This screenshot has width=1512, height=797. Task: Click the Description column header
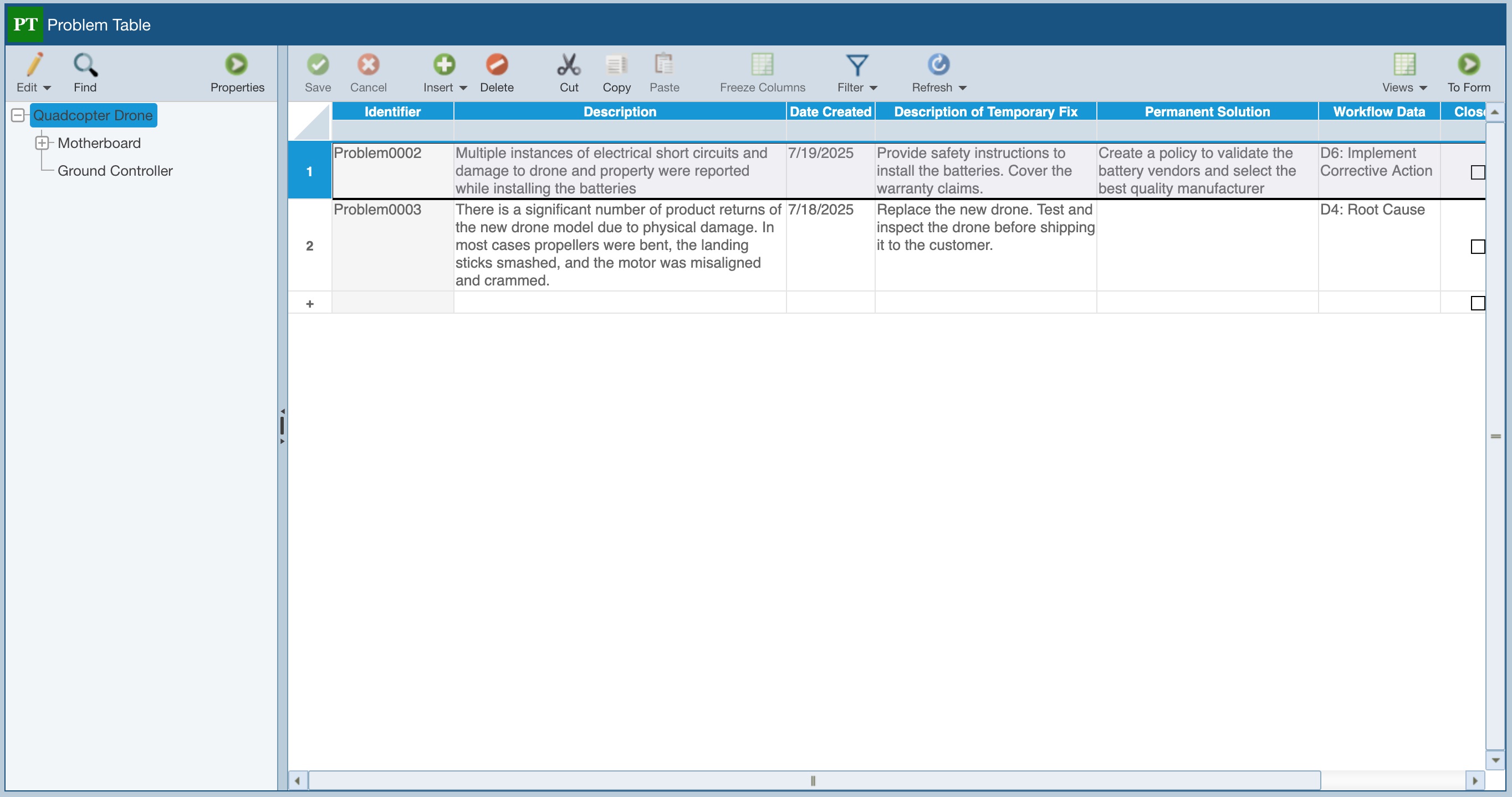[619, 111]
